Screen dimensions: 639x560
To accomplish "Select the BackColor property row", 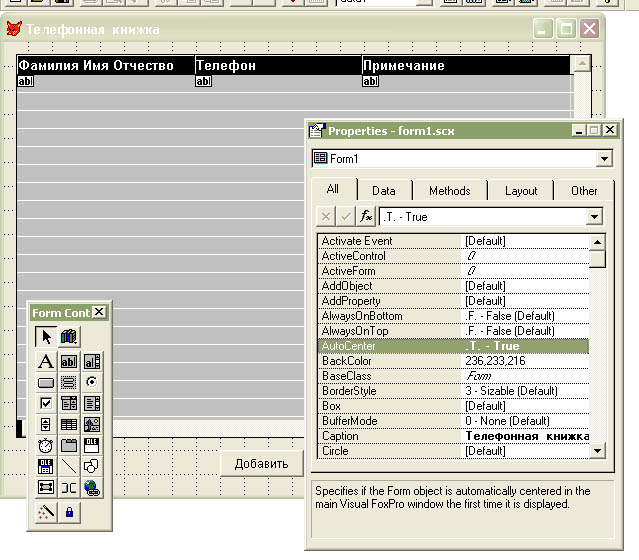I will 453,361.
